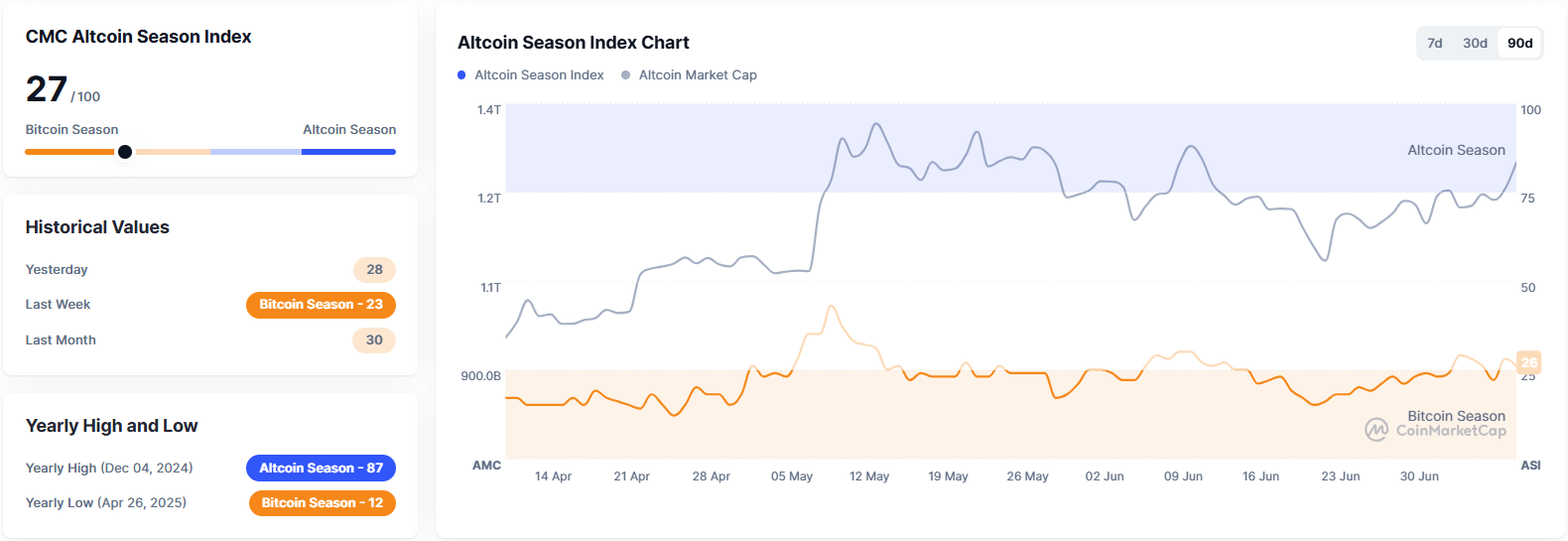Click the blue Altcoin Season slider segment
Image resolution: width=1568 pixels, height=541 pixels.
pos(347,152)
